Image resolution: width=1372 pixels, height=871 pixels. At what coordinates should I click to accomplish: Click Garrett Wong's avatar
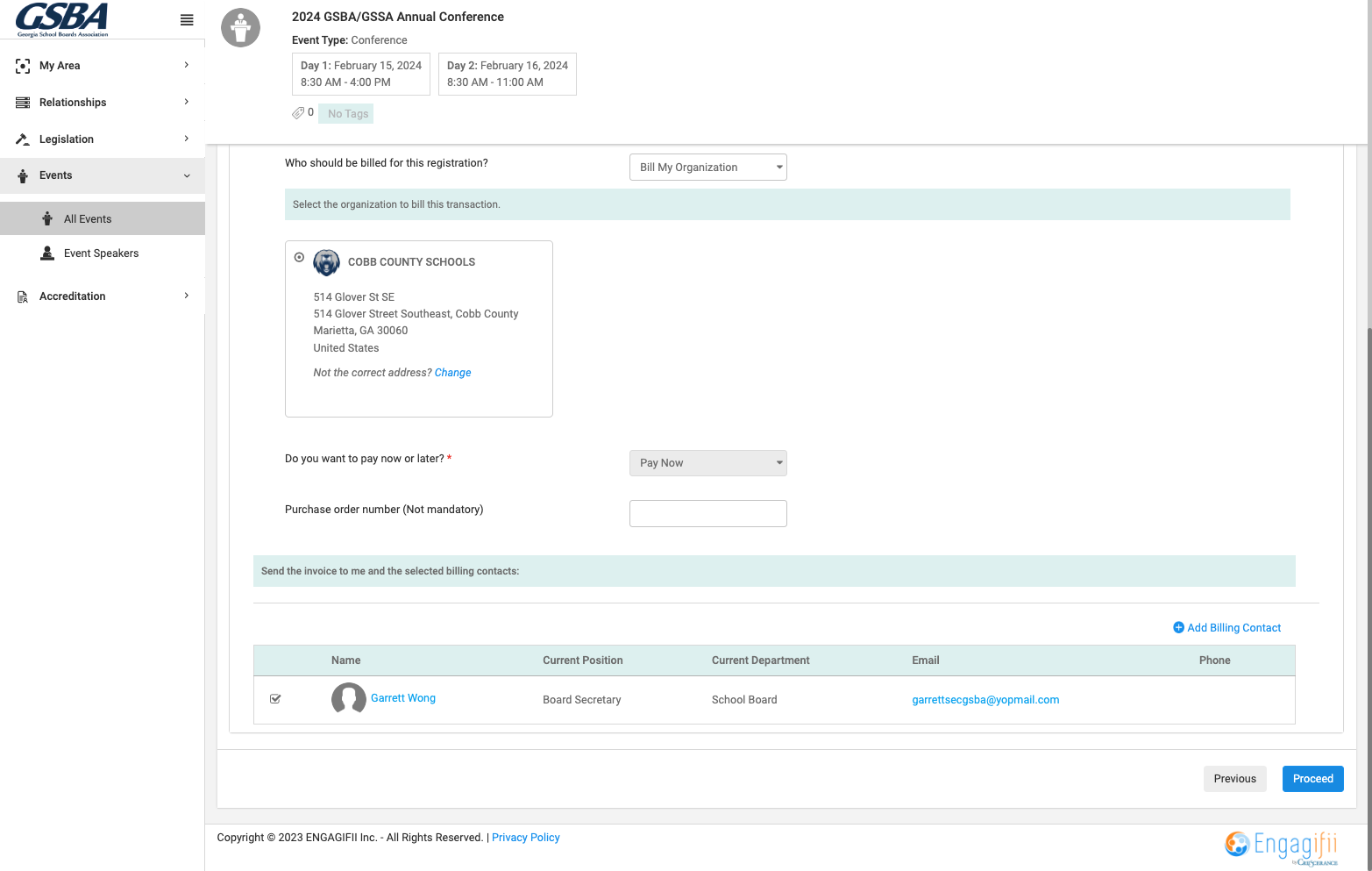pyautogui.click(x=348, y=699)
